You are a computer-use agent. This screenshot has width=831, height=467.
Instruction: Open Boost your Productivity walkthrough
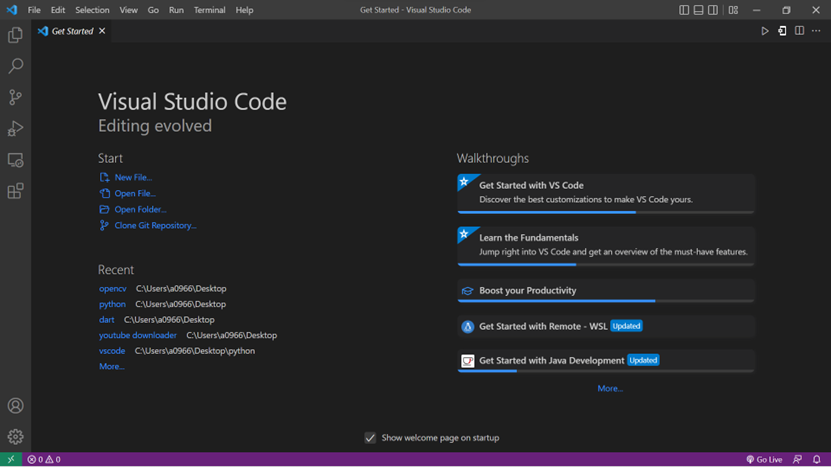point(606,290)
